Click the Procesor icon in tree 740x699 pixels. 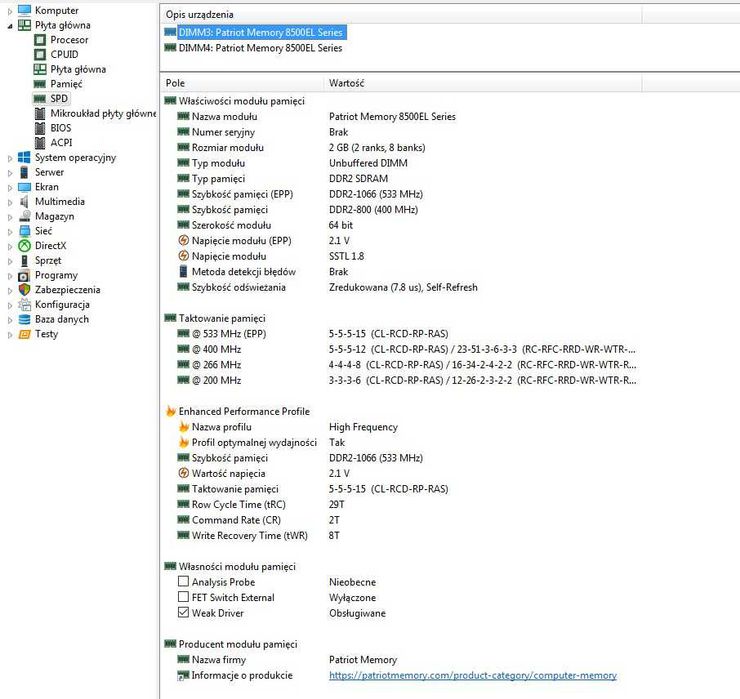pos(40,40)
